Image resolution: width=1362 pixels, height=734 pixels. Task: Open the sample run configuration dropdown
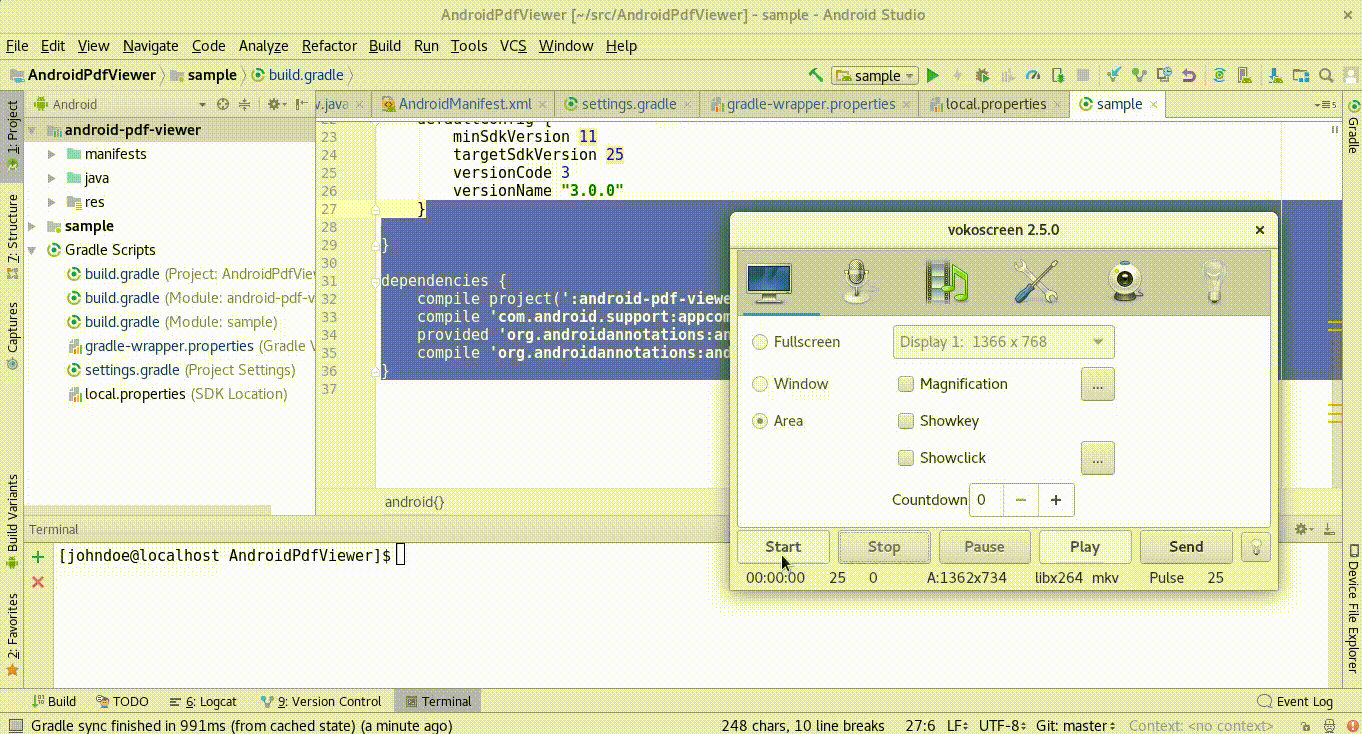click(875, 76)
